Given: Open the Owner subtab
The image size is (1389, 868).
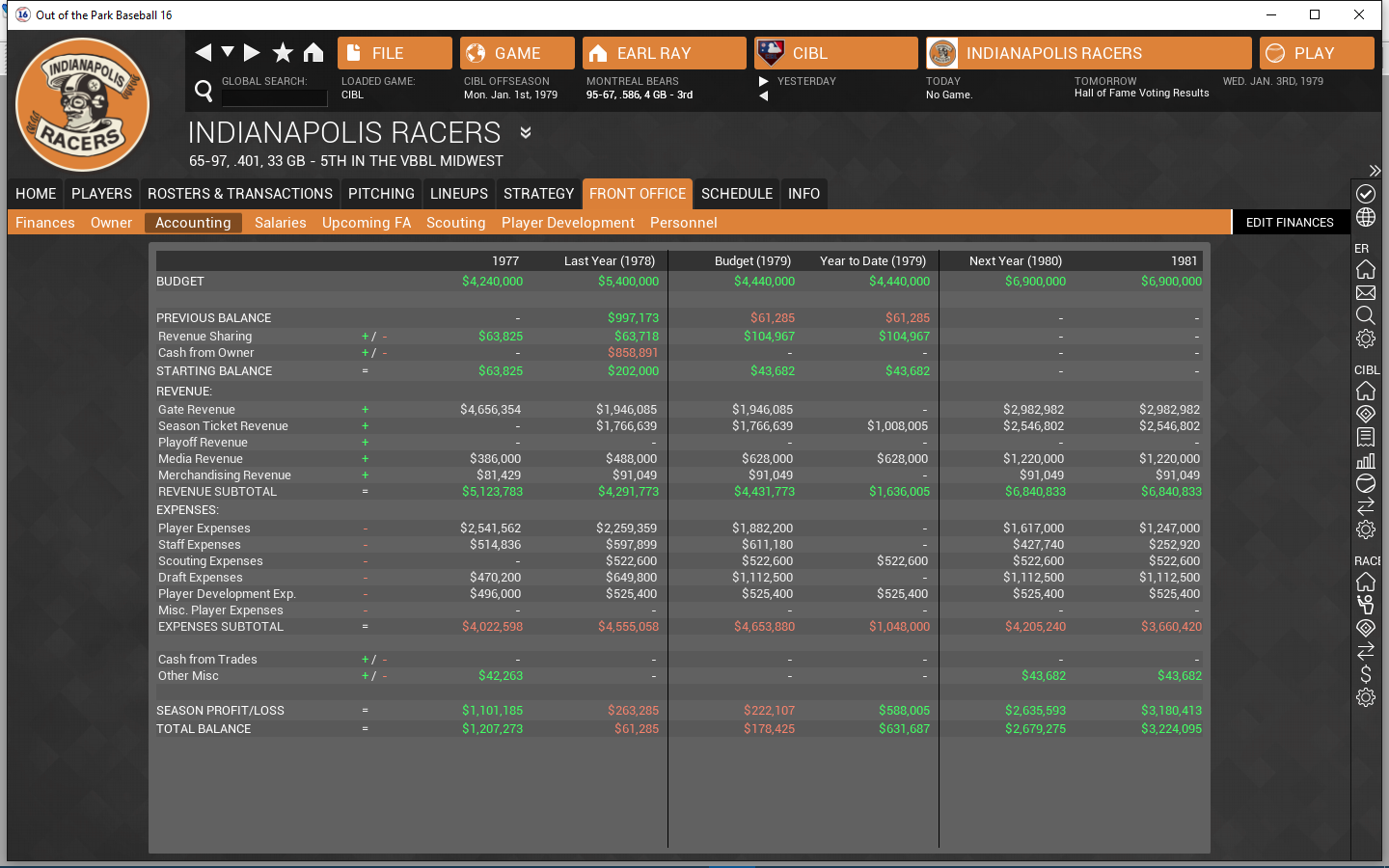Looking at the screenshot, I should point(112,223).
